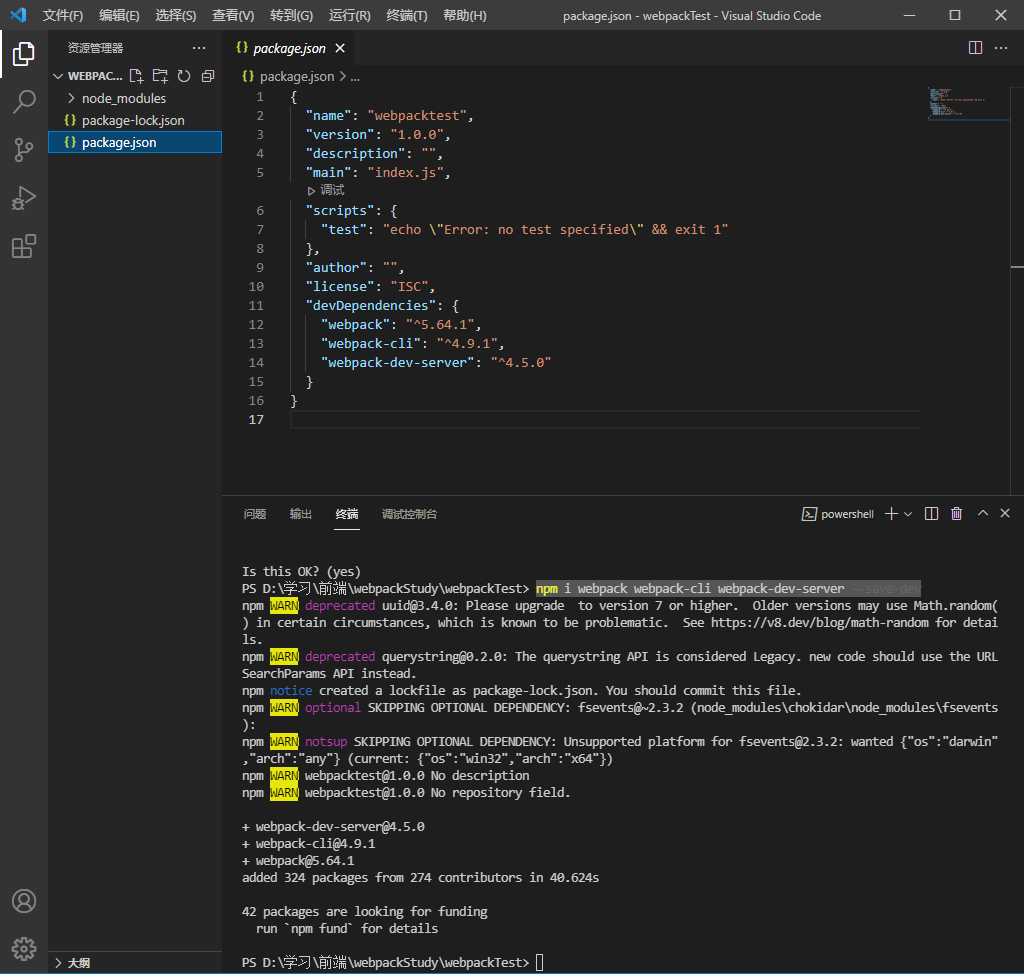Split the editor to the right
1024x974 pixels.
[x=975, y=48]
